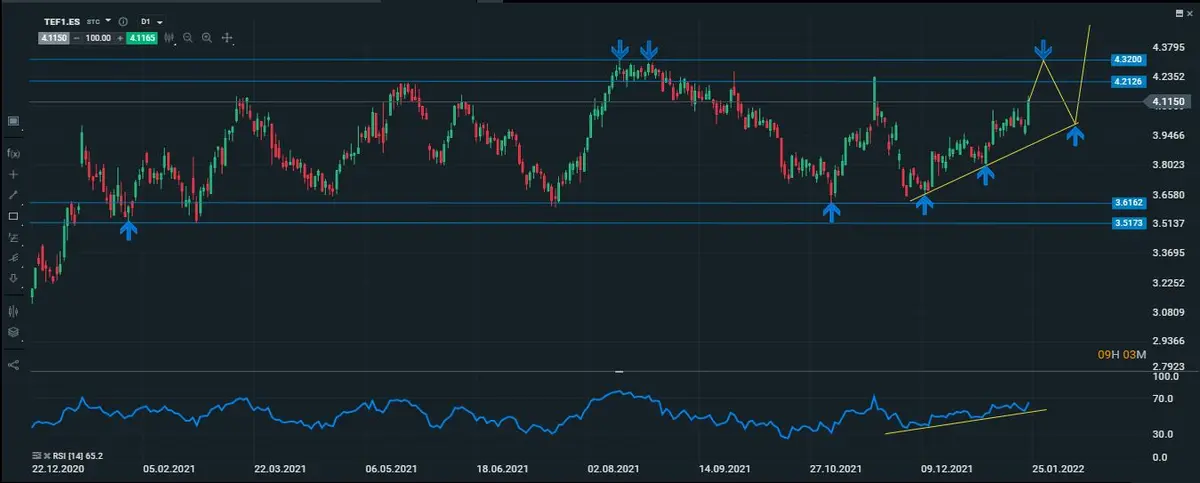Click the grey sell price 4.1150
The height and width of the screenshot is (483, 1200).
(54, 38)
